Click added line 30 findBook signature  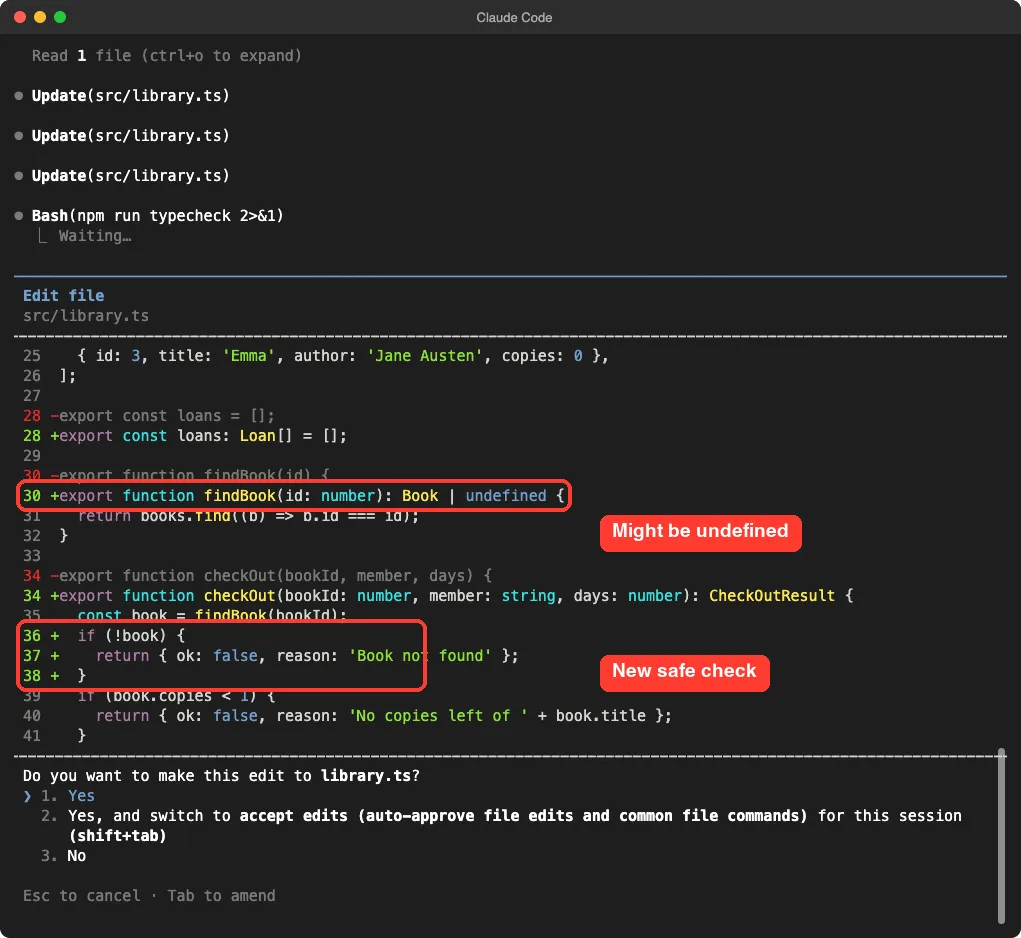click(294, 495)
